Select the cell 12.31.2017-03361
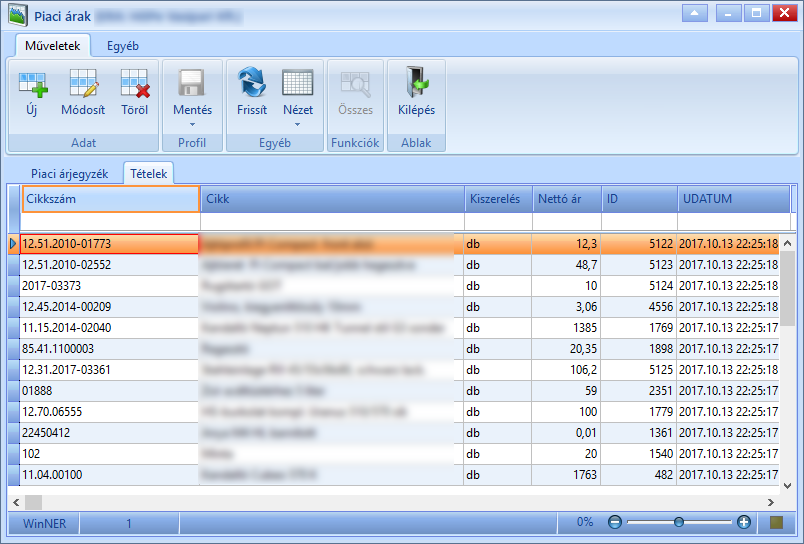 pyautogui.click(x=109, y=370)
